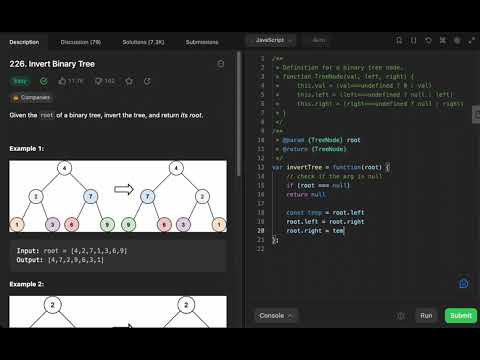Click the side tab at editor's right edge
The height and width of the screenshot is (360, 480).
click(476, 115)
